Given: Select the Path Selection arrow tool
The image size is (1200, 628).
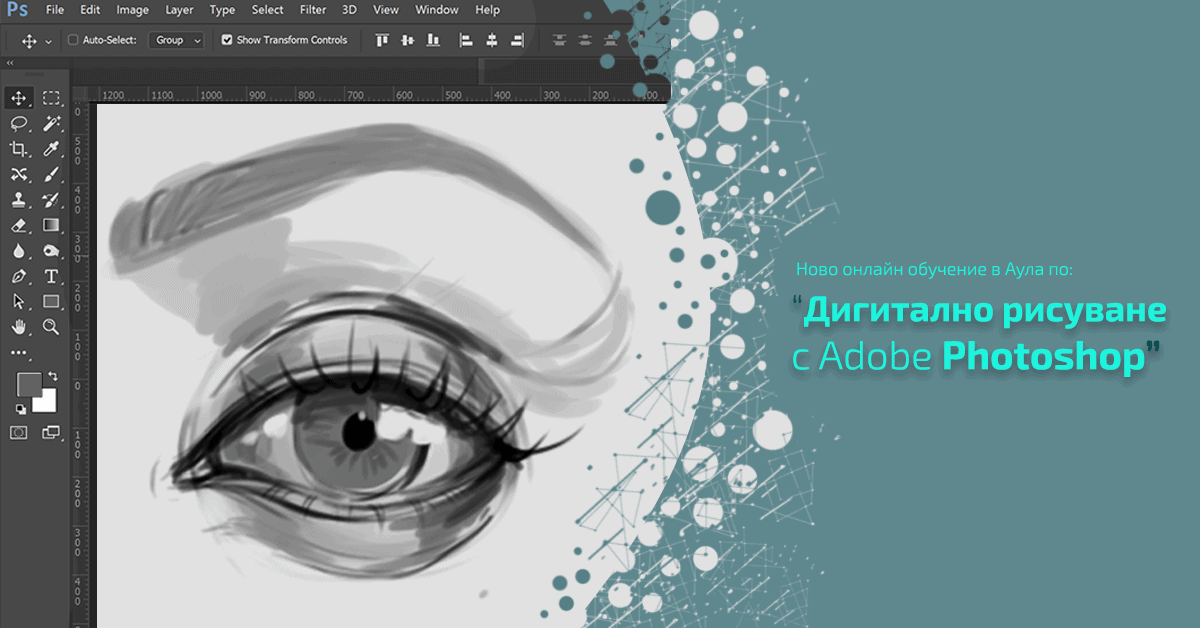Looking at the screenshot, I should click(x=18, y=301).
